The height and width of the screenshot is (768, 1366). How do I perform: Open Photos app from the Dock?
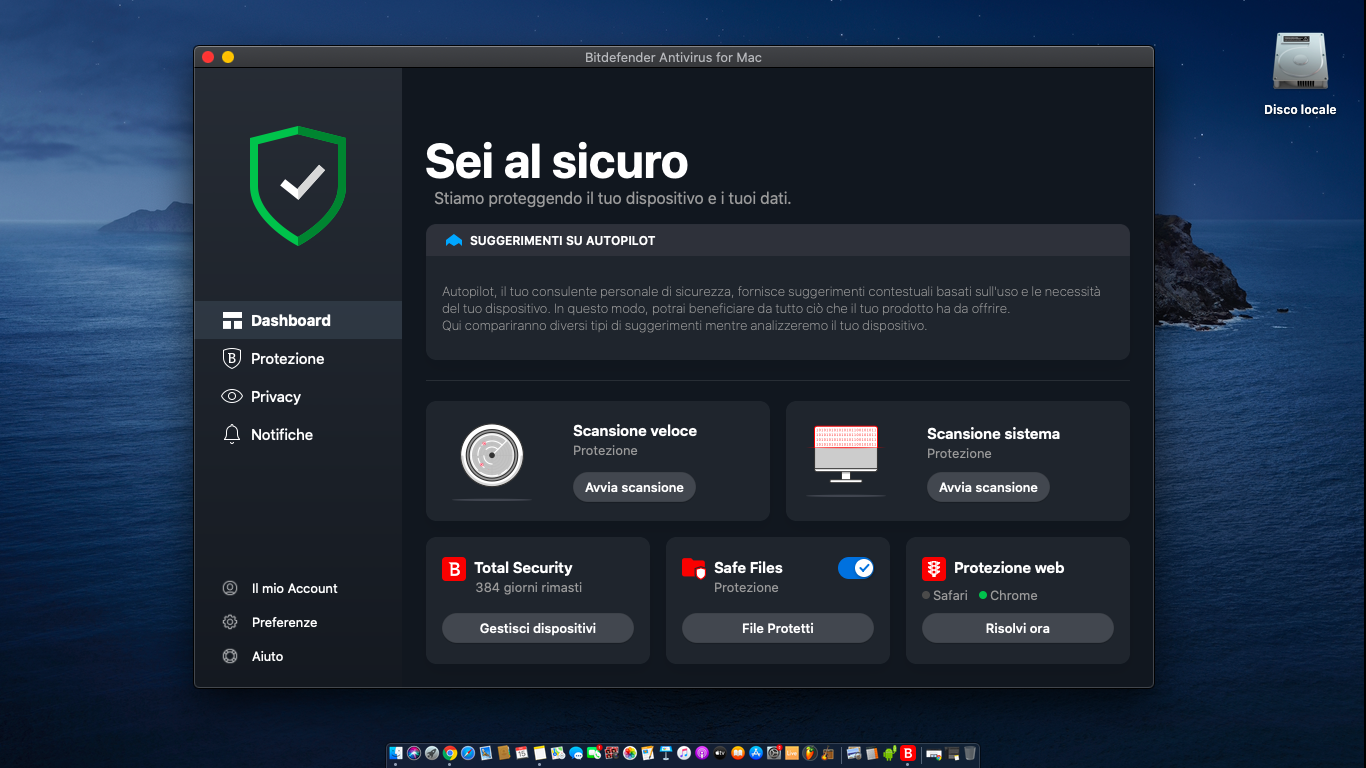[x=630, y=753]
